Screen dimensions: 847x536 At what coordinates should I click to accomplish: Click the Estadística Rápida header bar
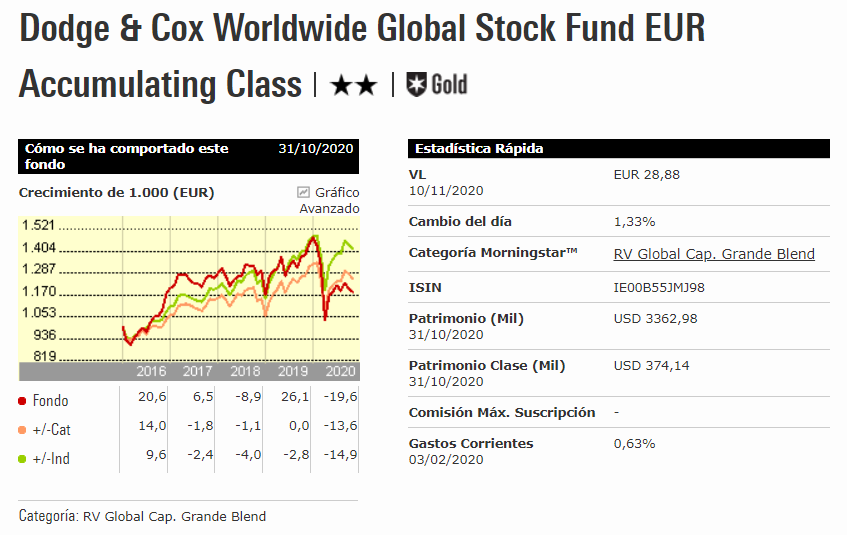(619, 149)
